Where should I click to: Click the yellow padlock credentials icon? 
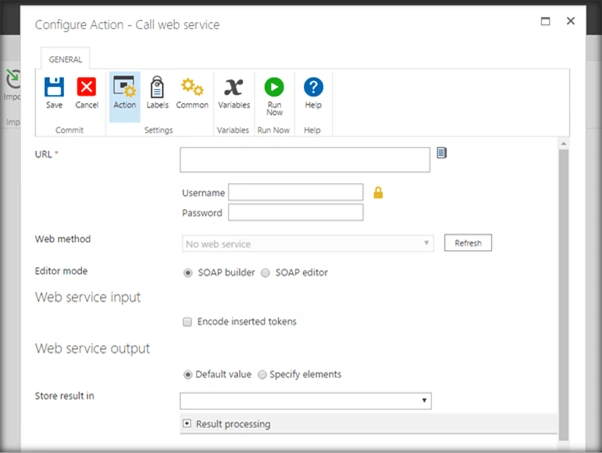pyautogui.click(x=378, y=192)
